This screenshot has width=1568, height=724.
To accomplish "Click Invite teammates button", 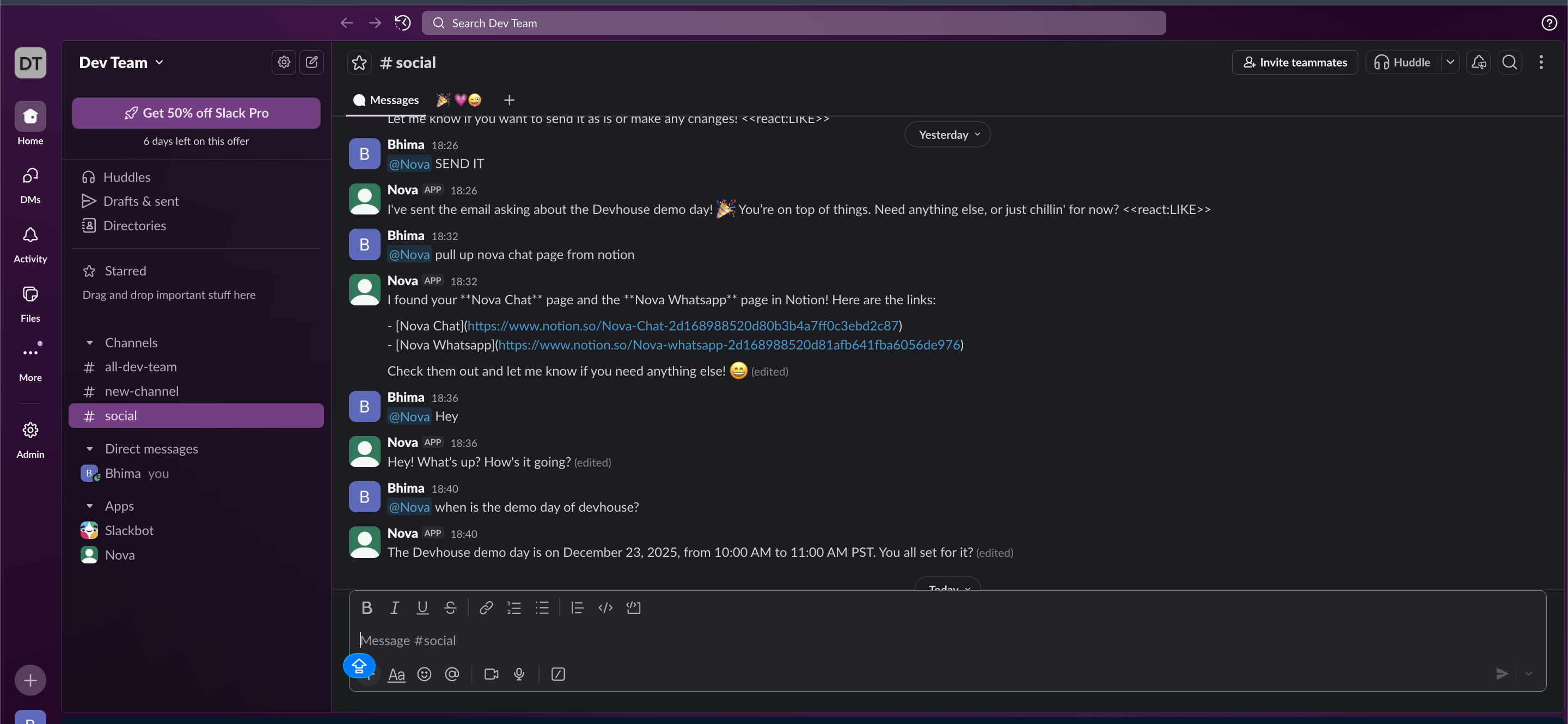I will pos(1295,62).
